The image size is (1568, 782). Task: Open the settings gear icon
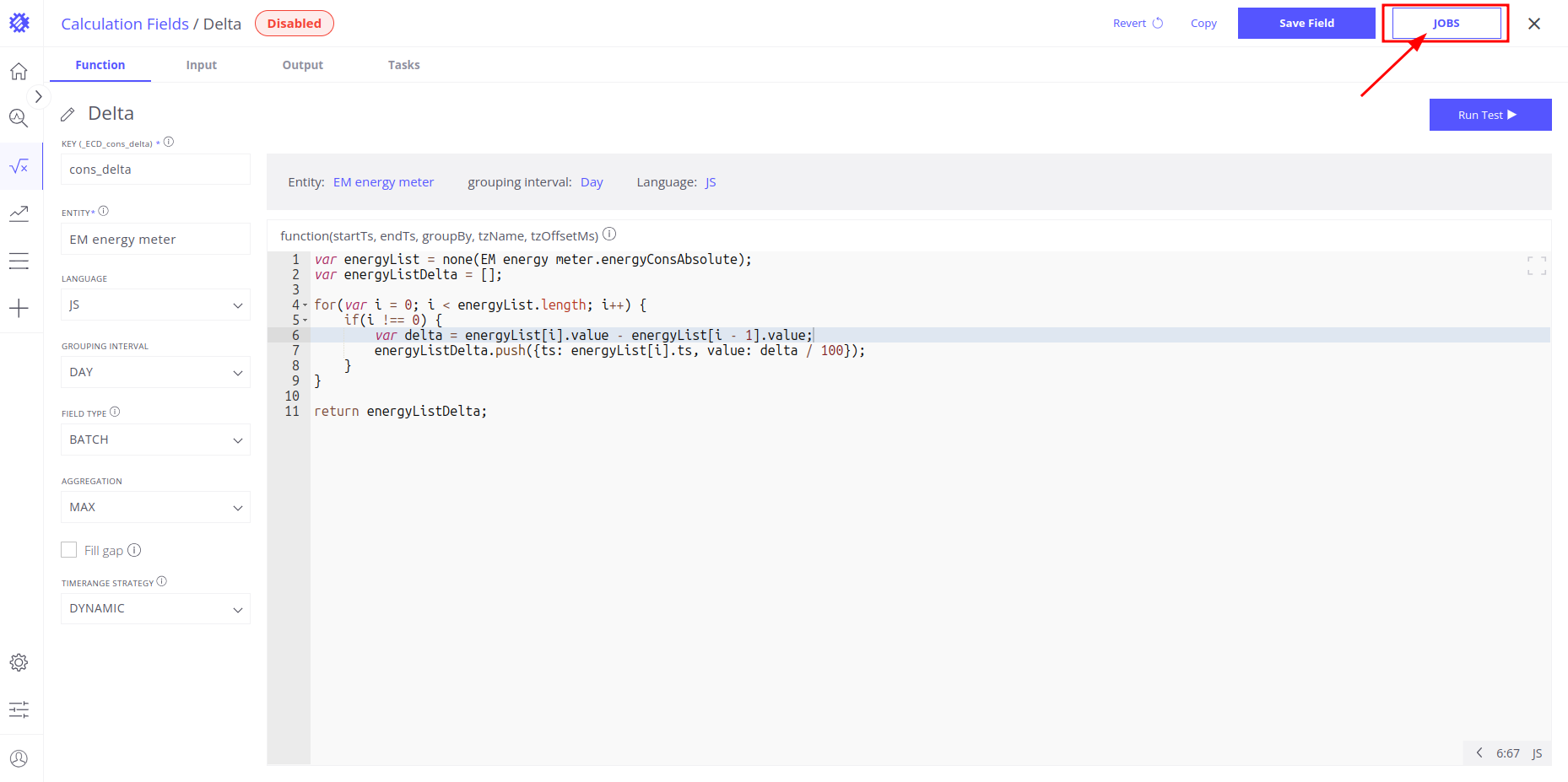pos(19,662)
